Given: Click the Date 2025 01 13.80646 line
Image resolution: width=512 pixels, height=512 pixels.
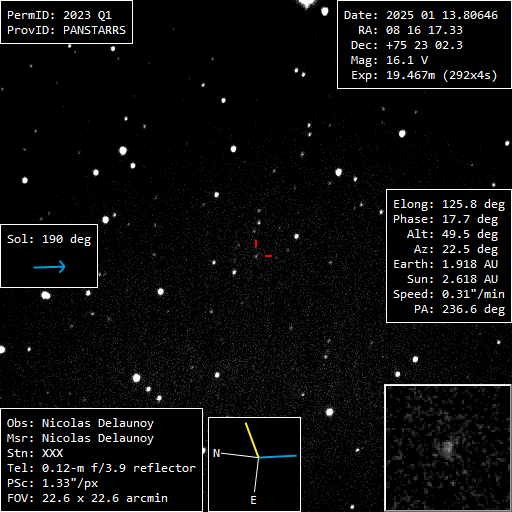Looking at the screenshot, I should point(421,15).
